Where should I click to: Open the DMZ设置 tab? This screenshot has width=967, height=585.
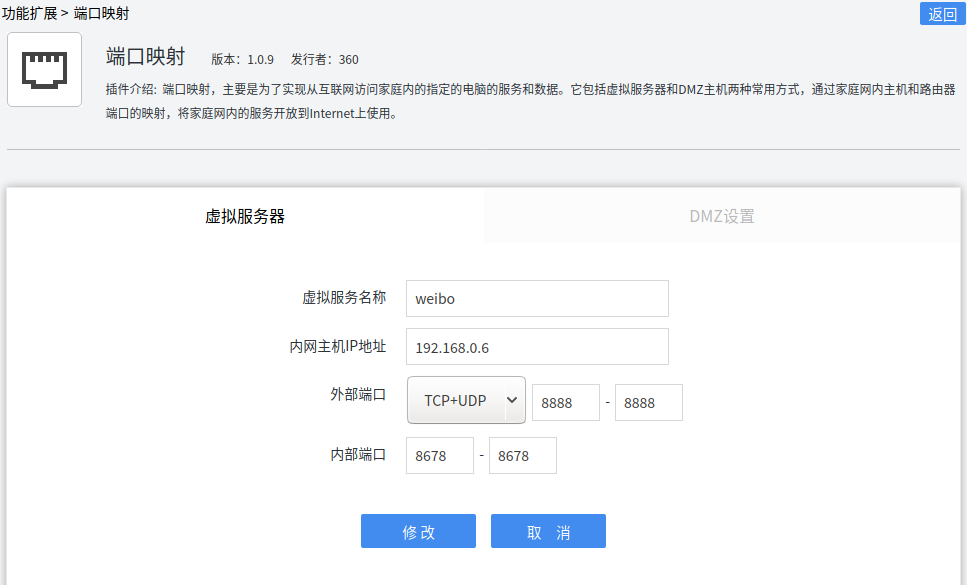pyautogui.click(x=722, y=216)
